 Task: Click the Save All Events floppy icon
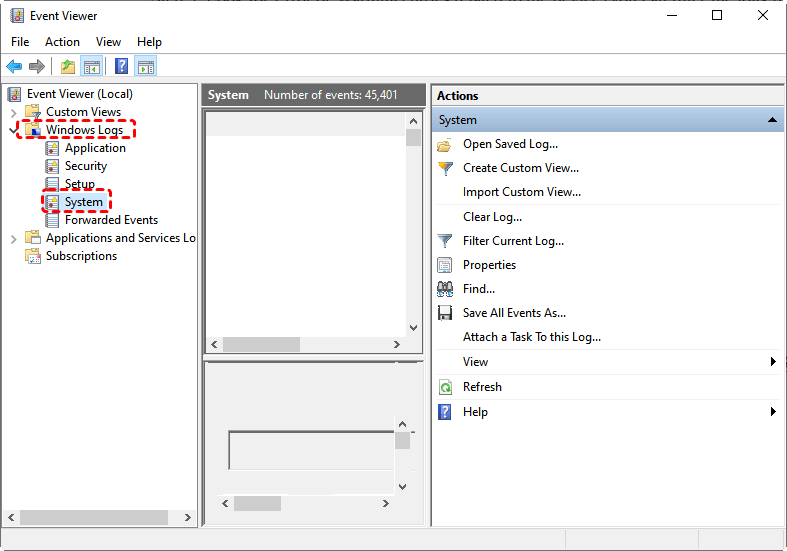point(445,313)
